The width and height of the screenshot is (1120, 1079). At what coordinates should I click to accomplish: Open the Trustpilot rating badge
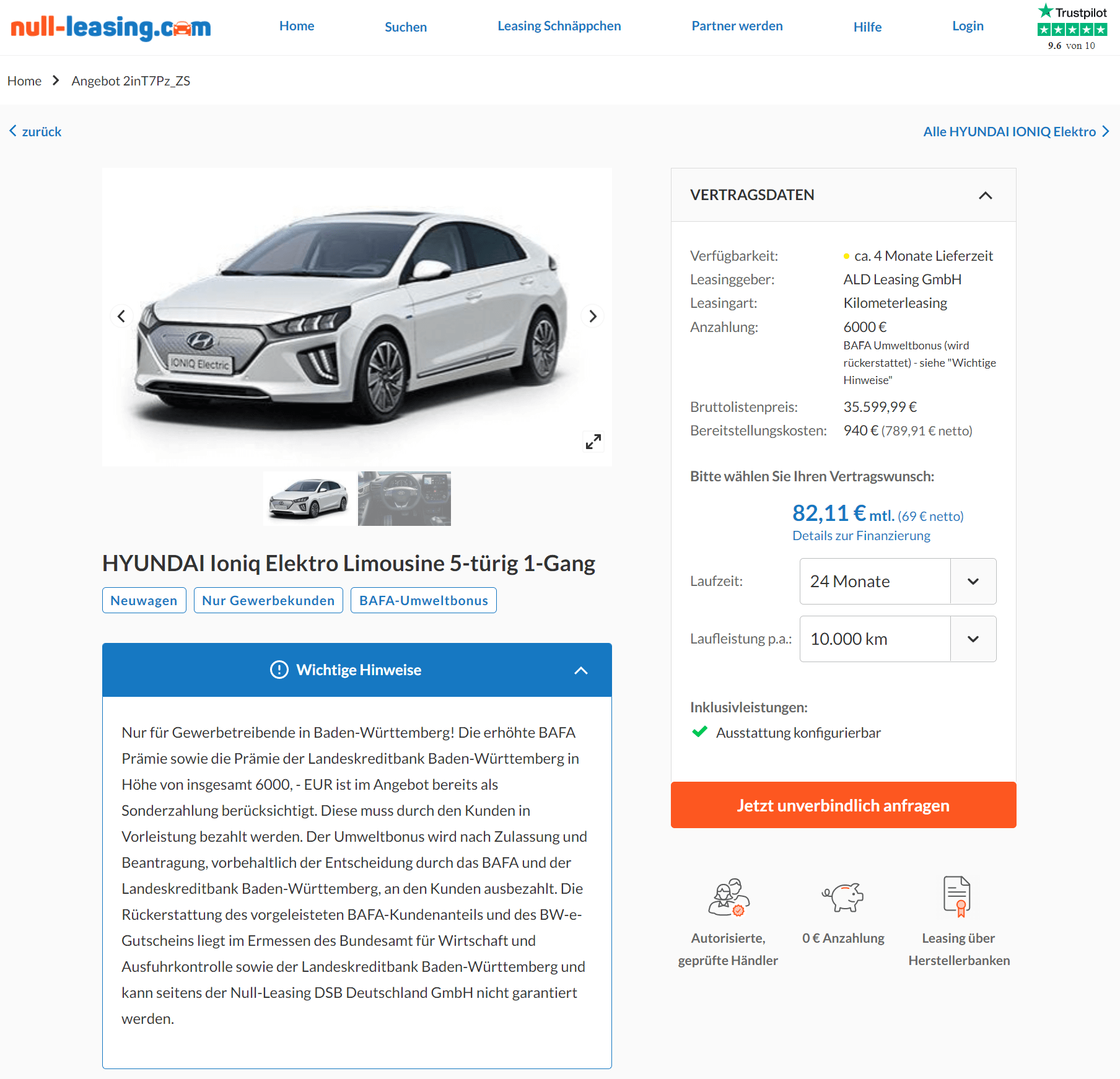1072,27
